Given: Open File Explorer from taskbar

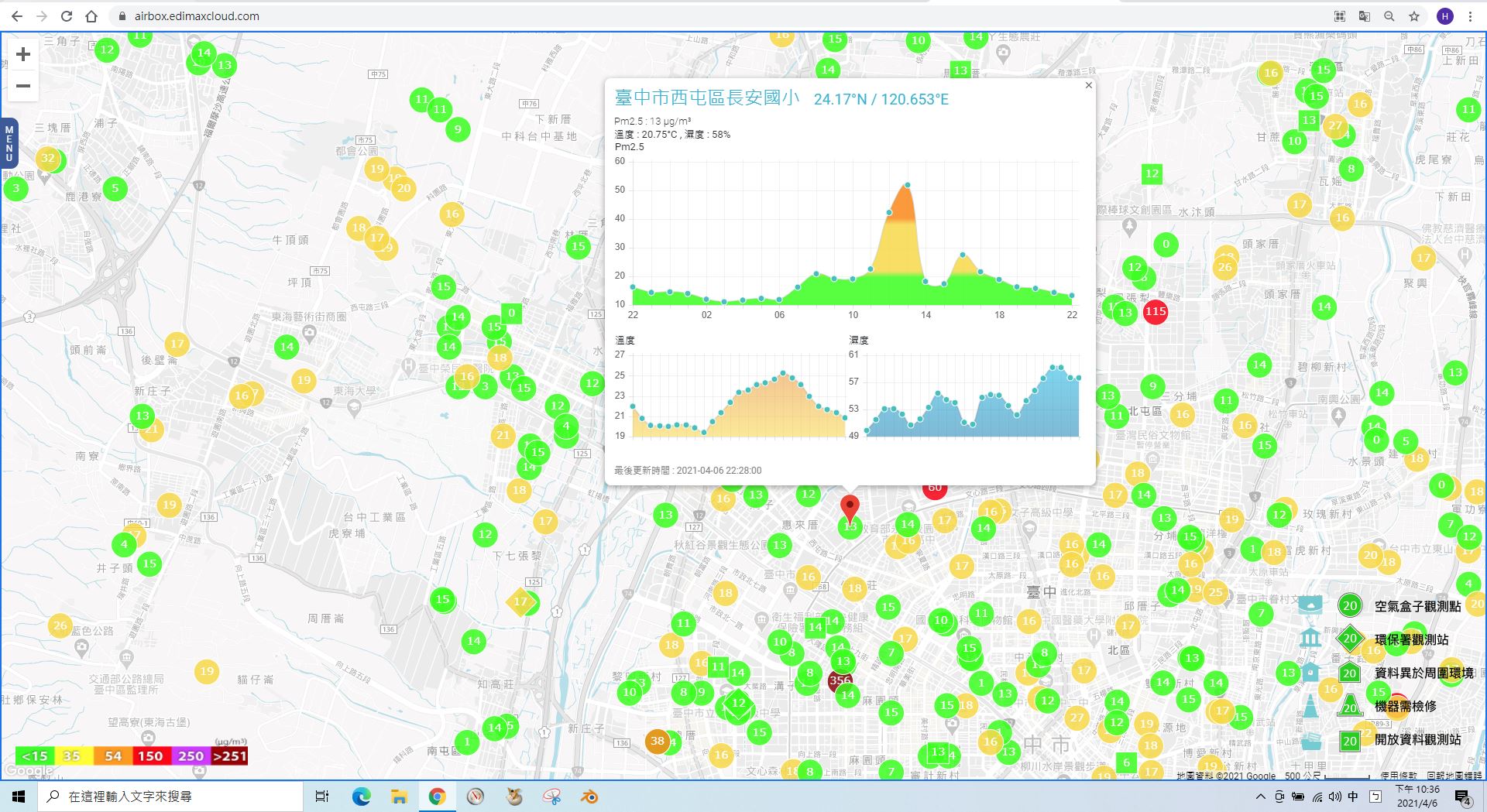Looking at the screenshot, I should point(399,797).
